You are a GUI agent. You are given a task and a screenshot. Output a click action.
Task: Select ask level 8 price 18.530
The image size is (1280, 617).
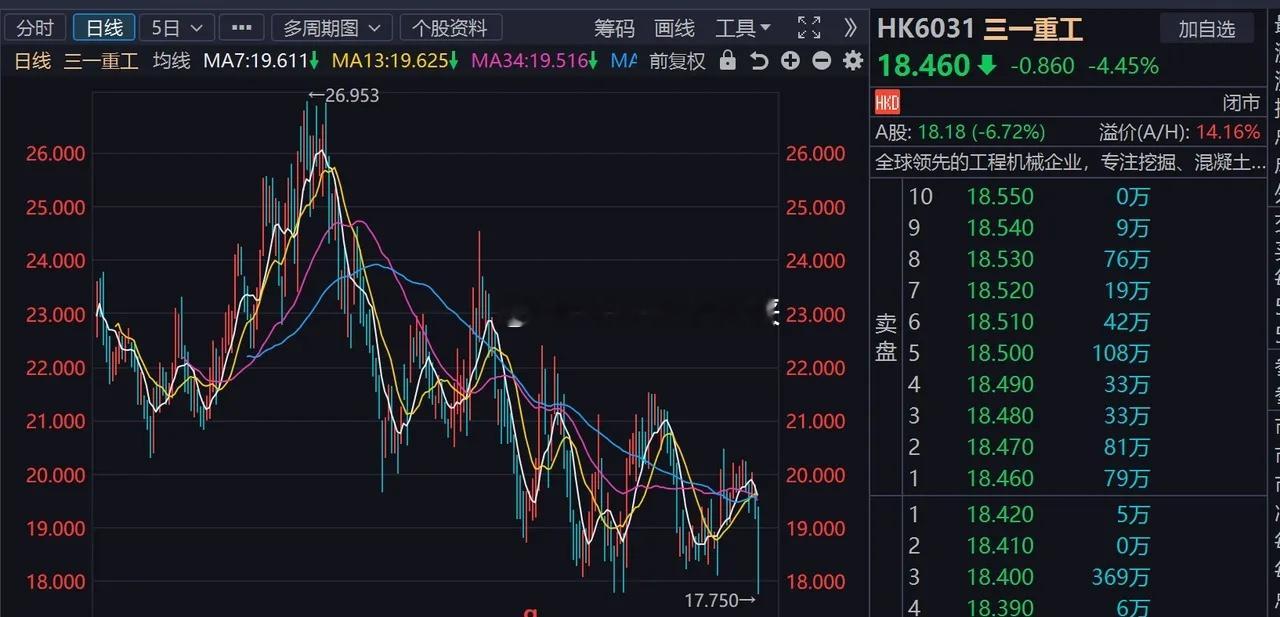pyautogui.click(x=1000, y=259)
